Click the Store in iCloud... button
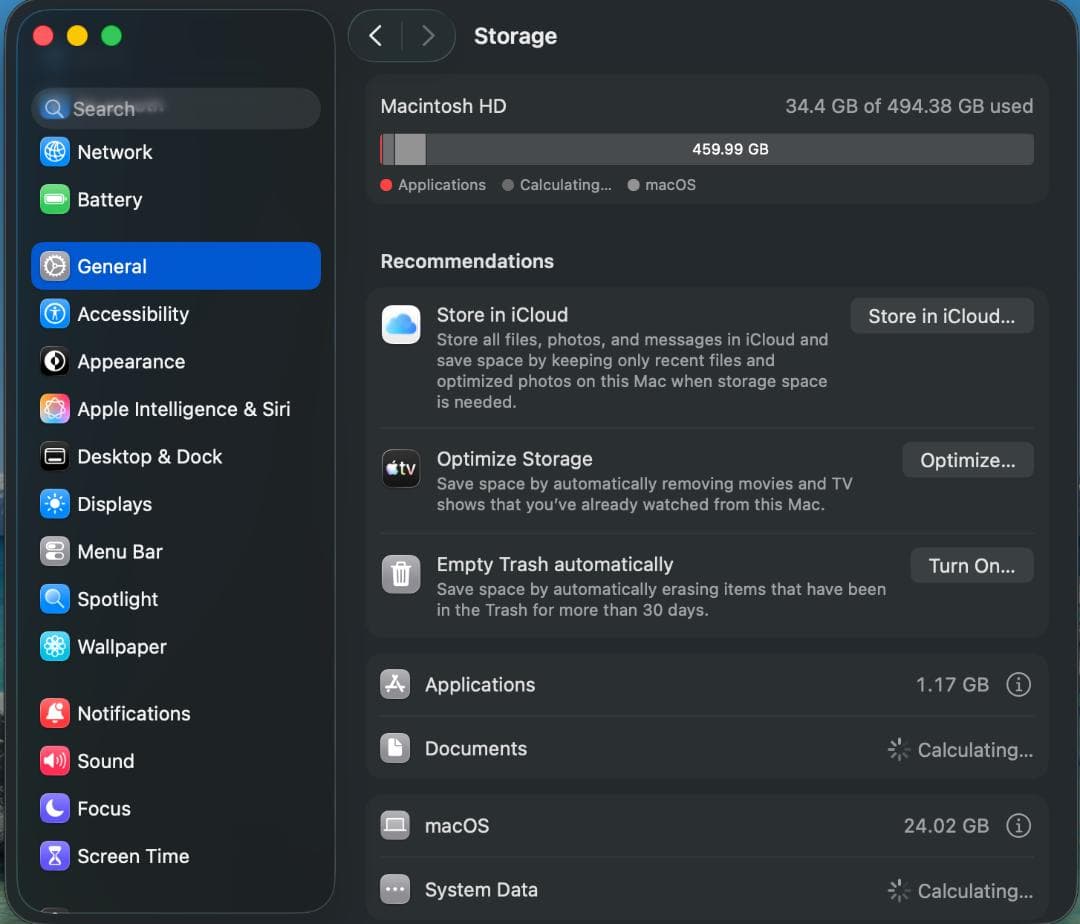The width and height of the screenshot is (1080, 924). (942, 316)
